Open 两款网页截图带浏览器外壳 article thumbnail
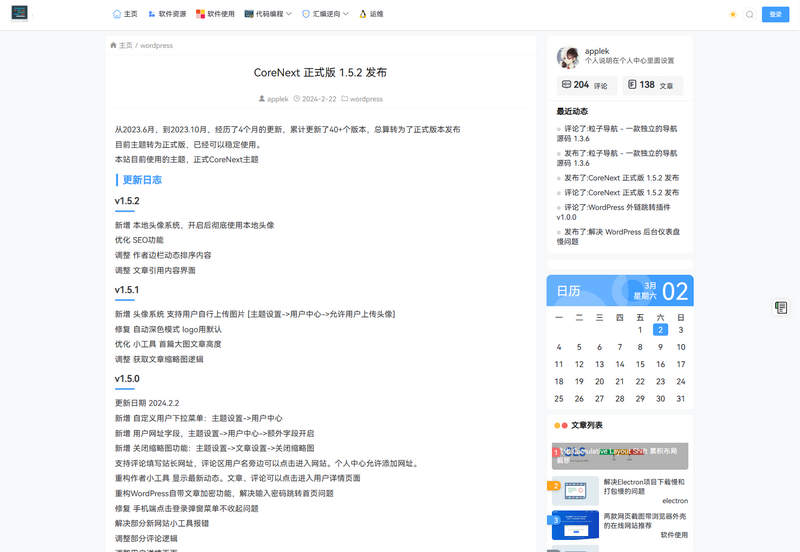The height and width of the screenshot is (552, 800). click(575, 525)
